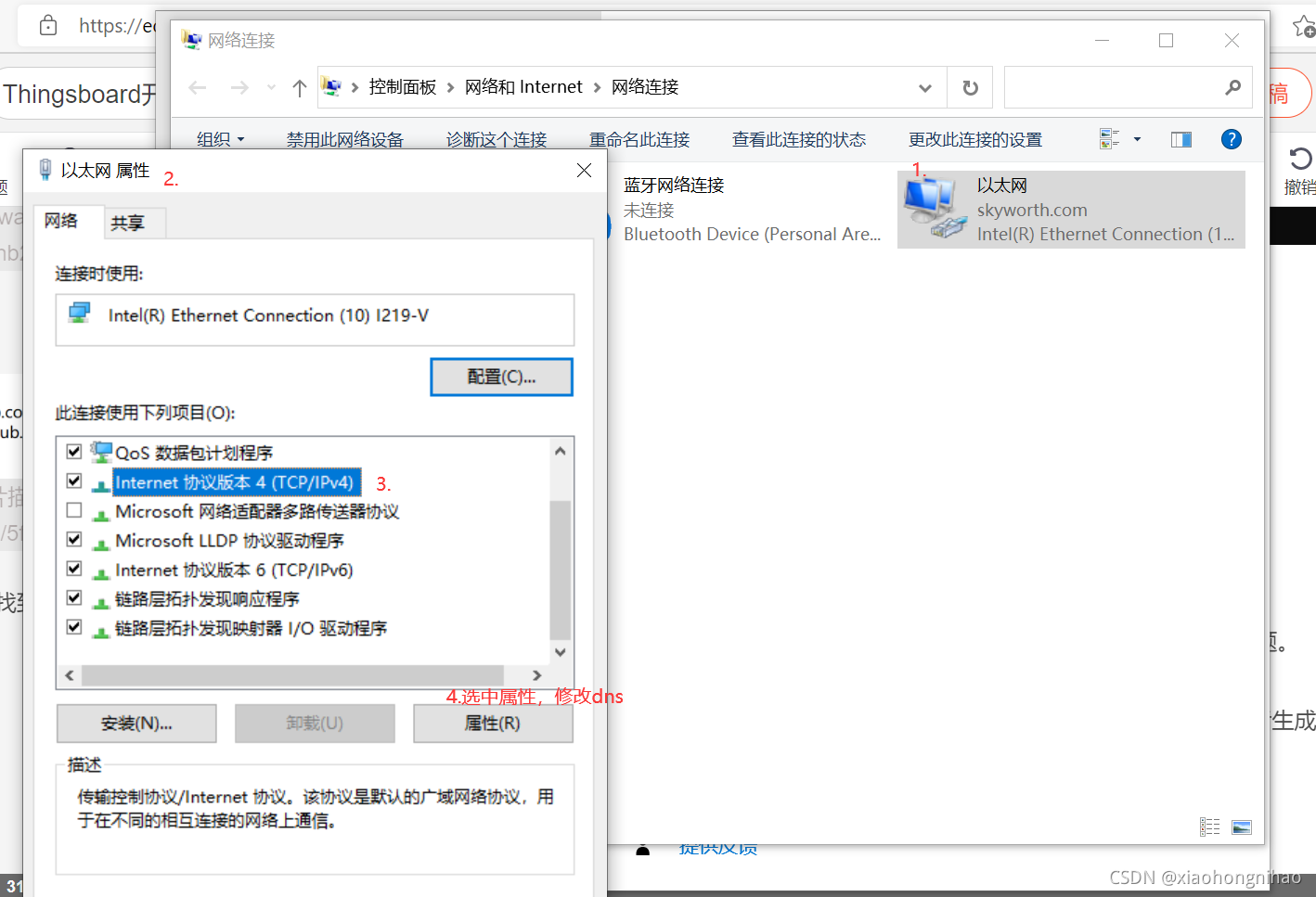The width and height of the screenshot is (1316, 897).
Task: Switch to details view icon at bottom
Action: pyautogui.click(x=1209, y=827)
